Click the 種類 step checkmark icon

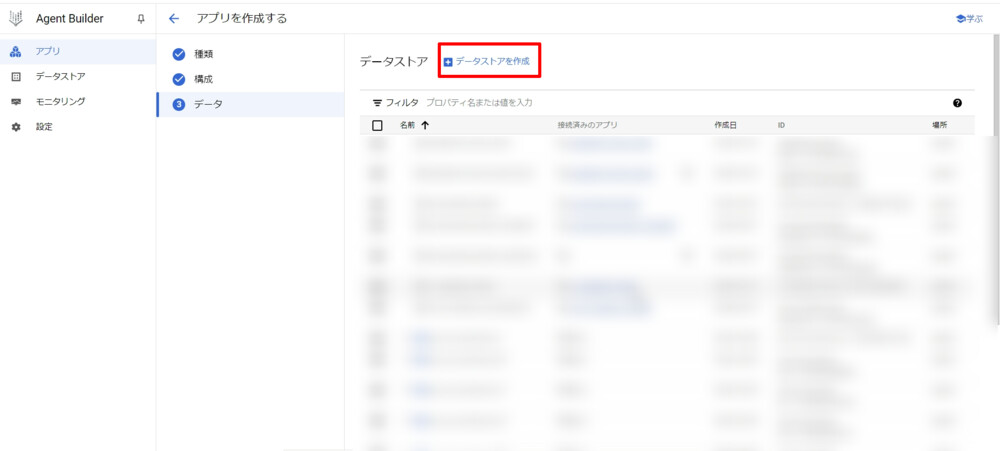click(179, 54)
